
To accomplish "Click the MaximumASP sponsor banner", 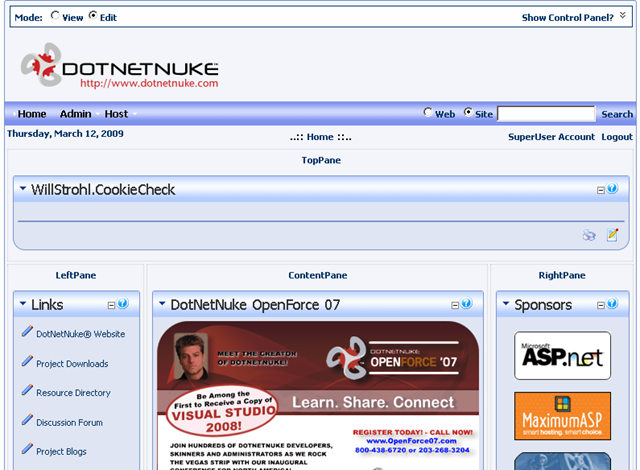I will (562, 416).
